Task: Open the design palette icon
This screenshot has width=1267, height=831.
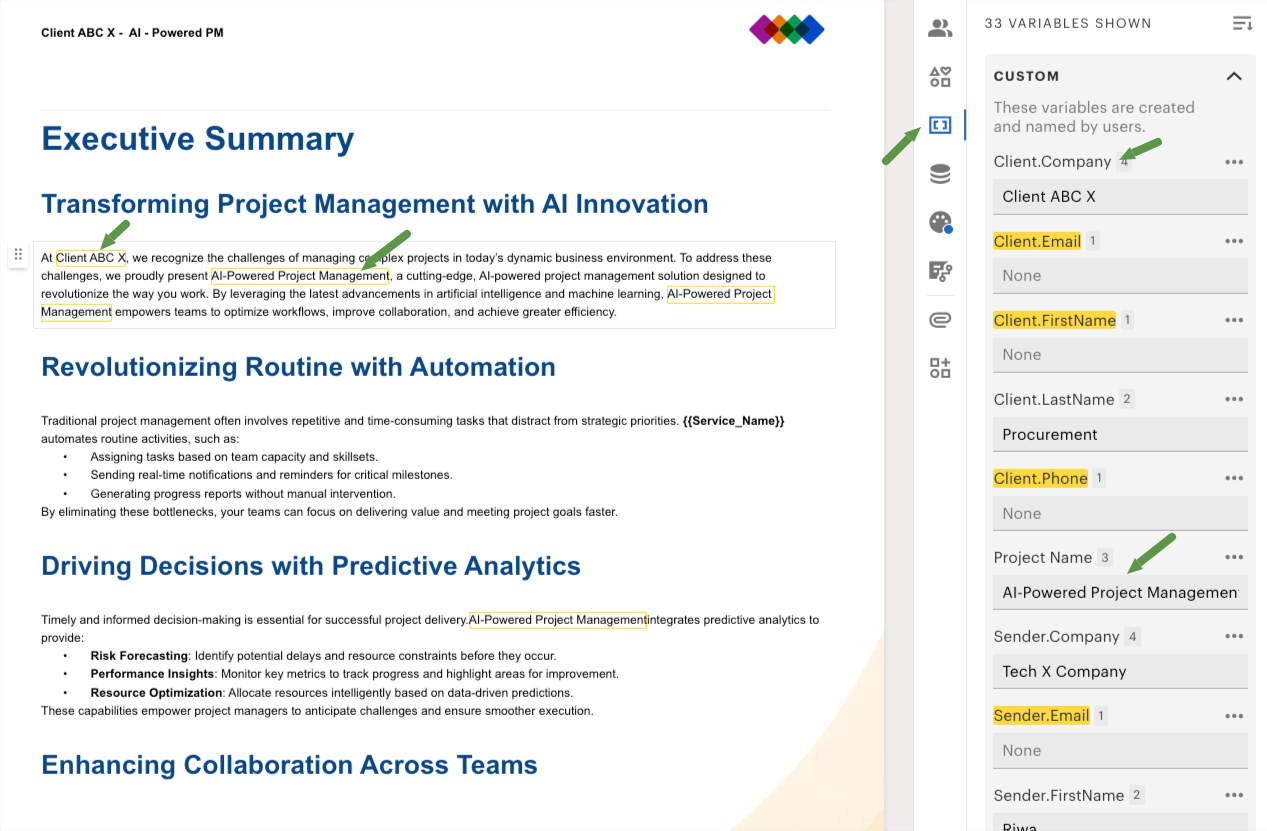Action: tap(940, 222)
